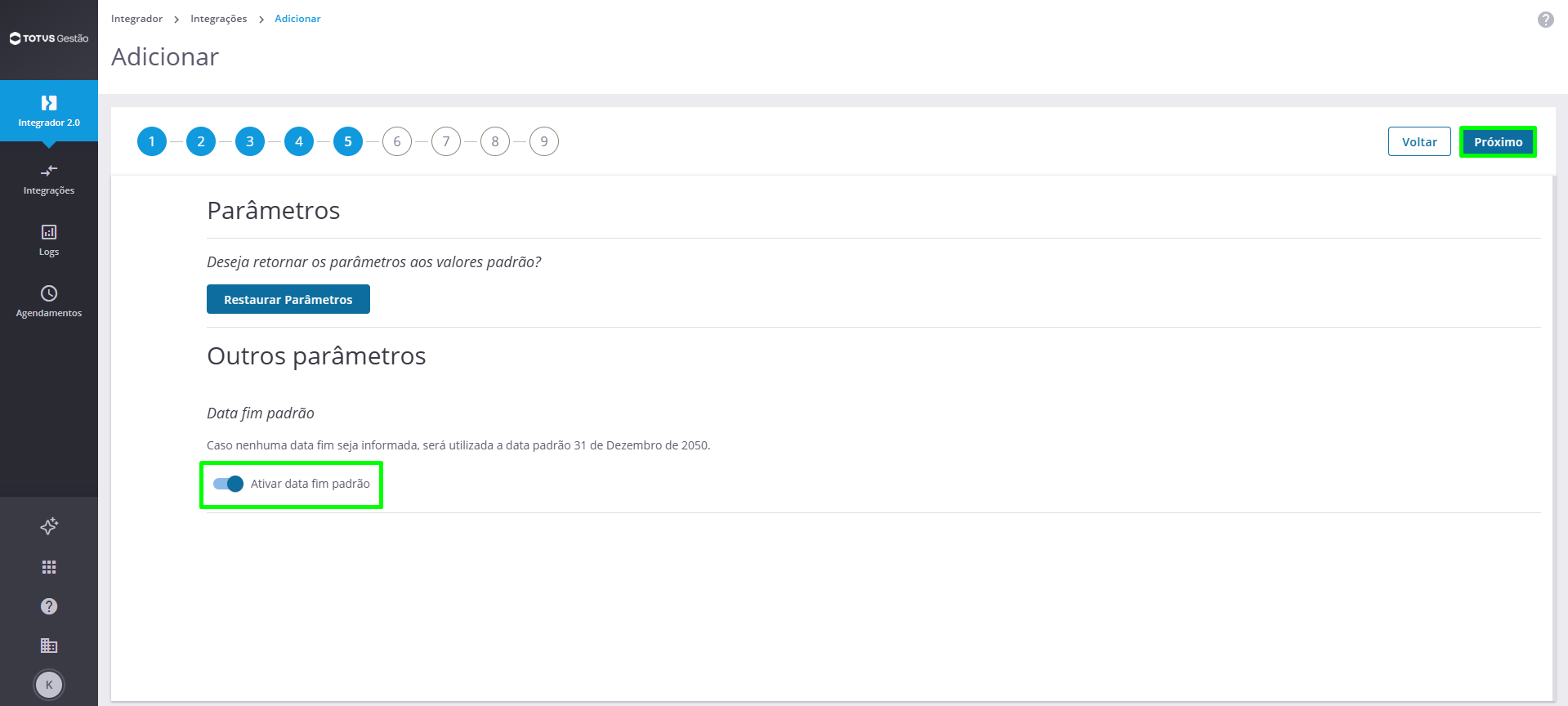
Task: Open the Integrador breadcrumb link
Action: tap(136, 19)
